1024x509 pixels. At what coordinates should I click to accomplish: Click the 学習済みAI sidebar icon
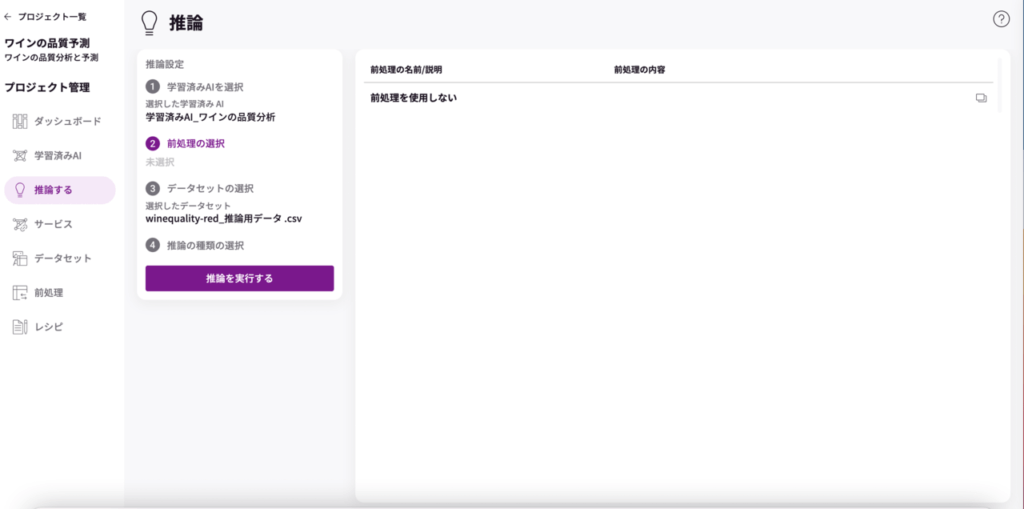click(20, 156)
